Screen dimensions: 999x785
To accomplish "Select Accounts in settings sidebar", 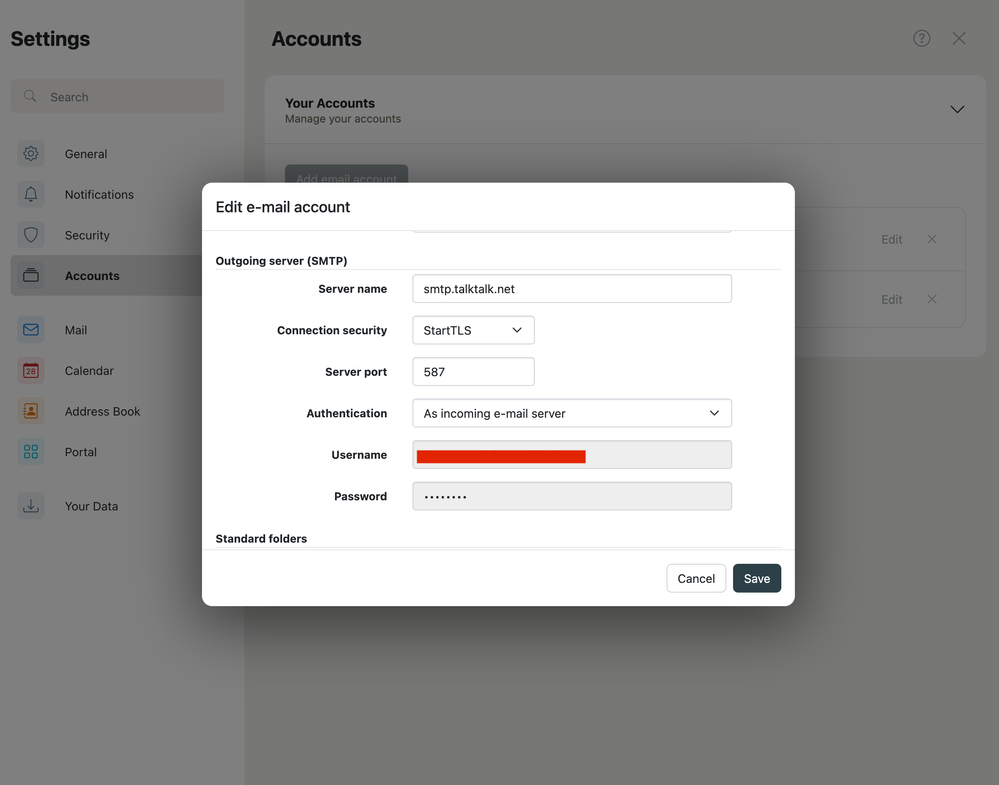I will [x=92, y=276].
